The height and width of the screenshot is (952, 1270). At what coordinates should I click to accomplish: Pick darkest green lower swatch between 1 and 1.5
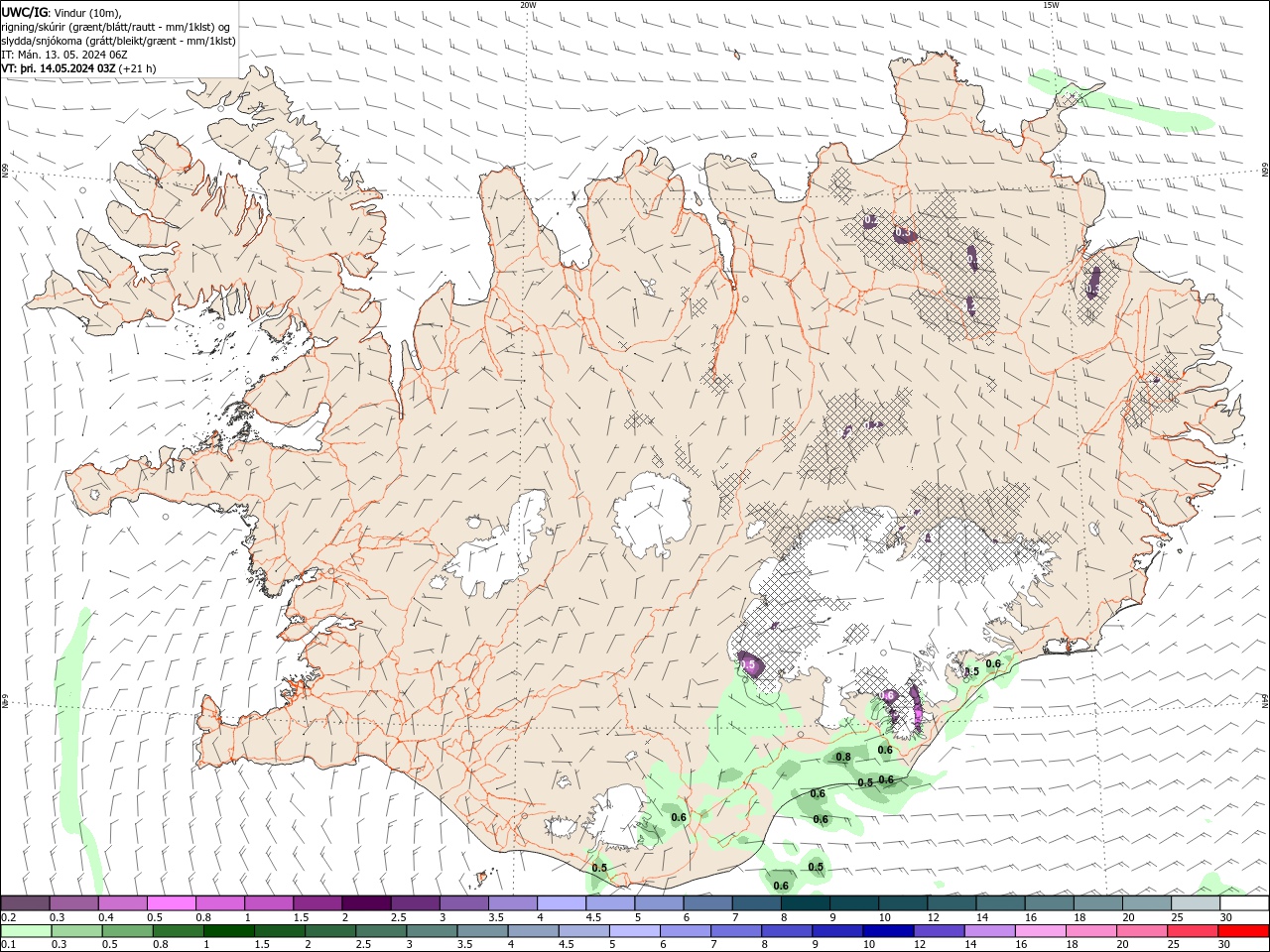(x=228, y=931)
